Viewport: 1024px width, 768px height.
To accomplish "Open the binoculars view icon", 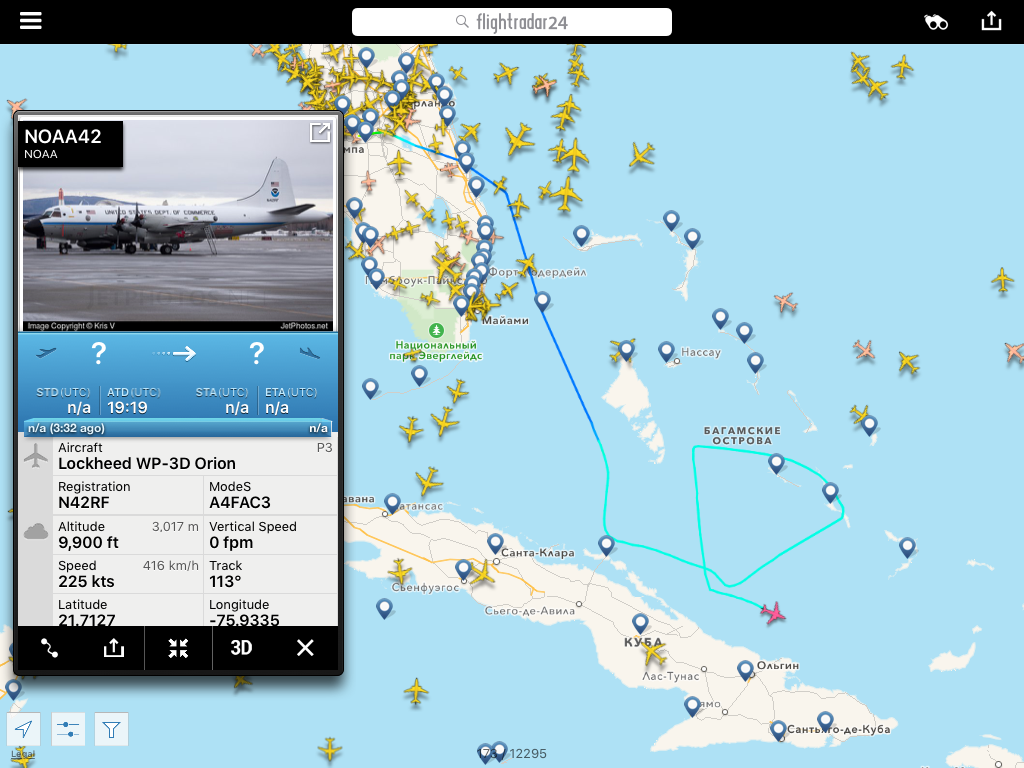I will (936, 23).
